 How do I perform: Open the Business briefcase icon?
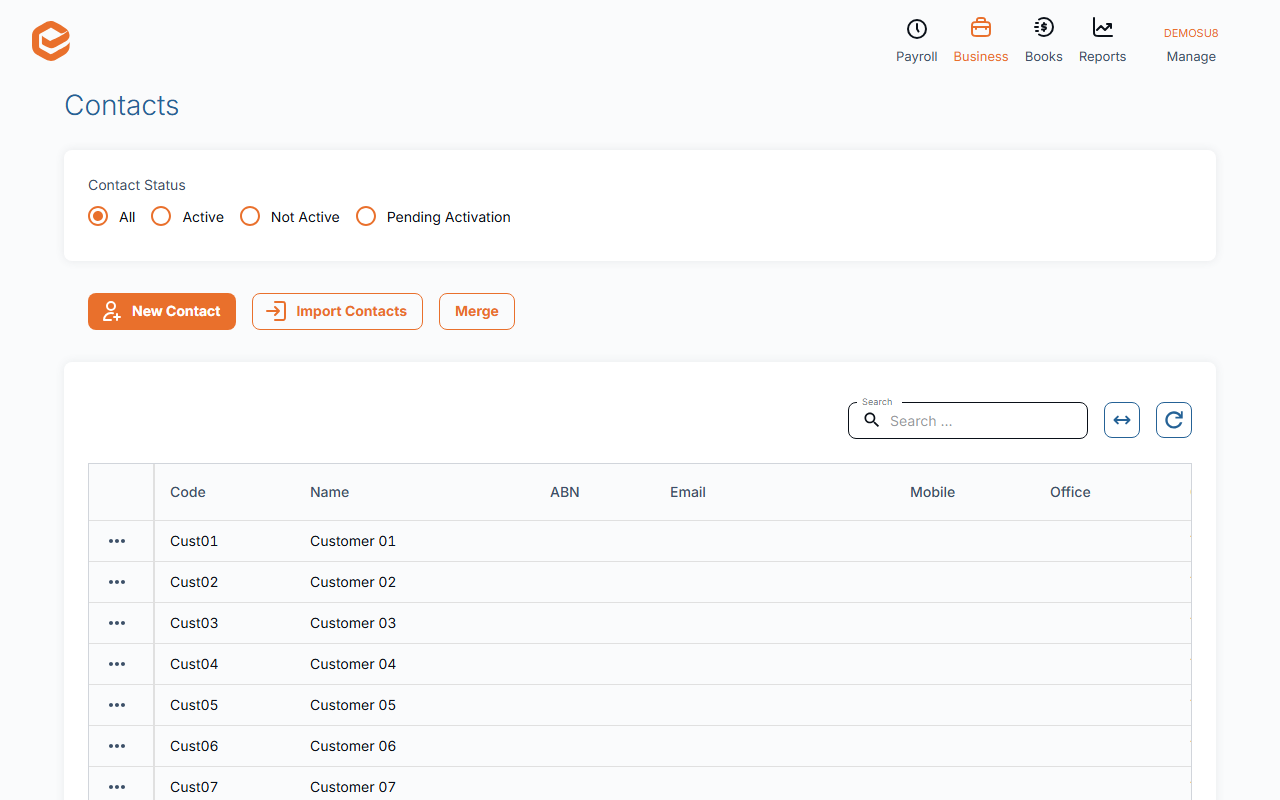click(x=981, y=28)
